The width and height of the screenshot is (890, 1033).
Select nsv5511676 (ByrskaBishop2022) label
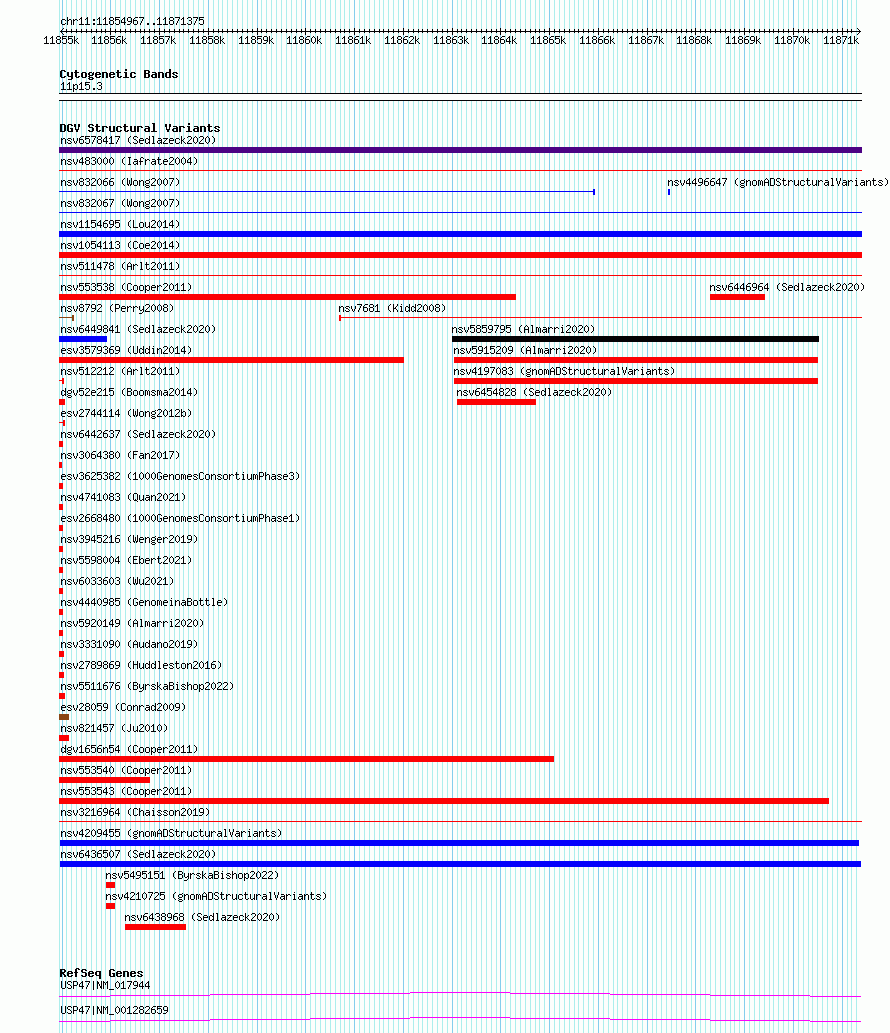point(147,686)
